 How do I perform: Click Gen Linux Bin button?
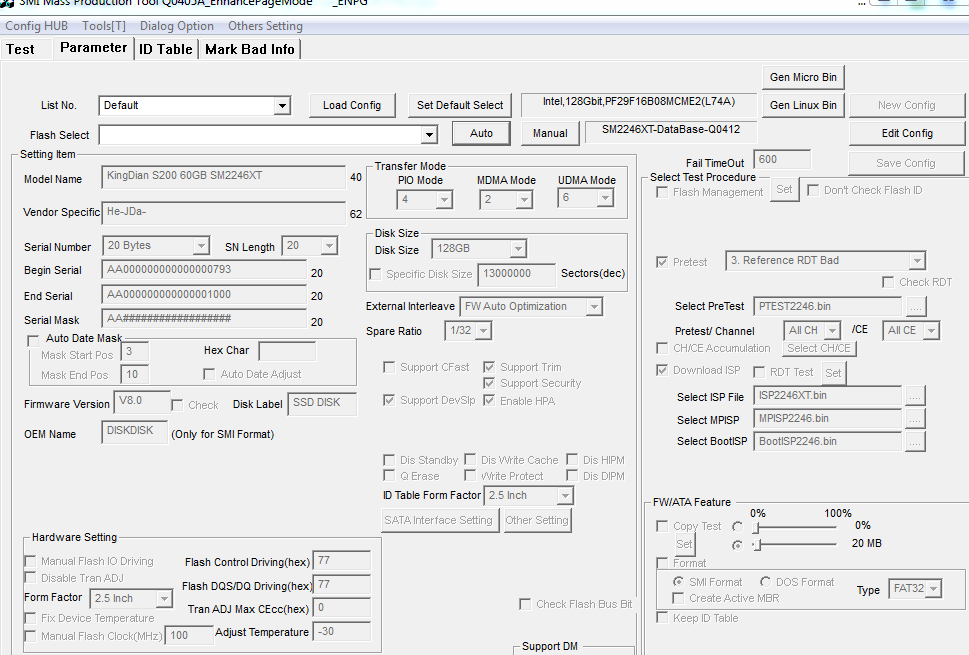pyautogui.click(x=803, y=105)
